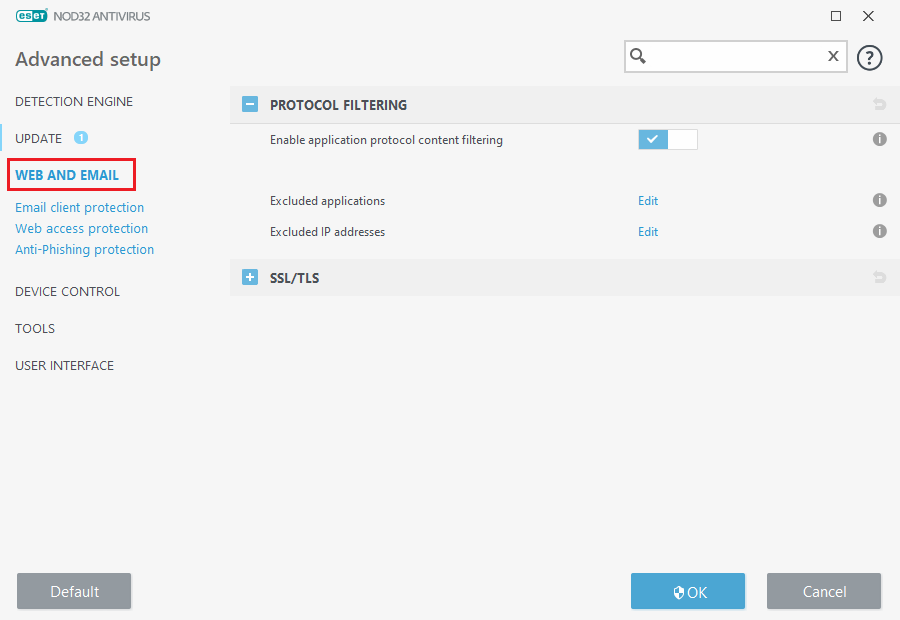Image resolution: width=900 pixels, height=620 pixels.
Task: Click inside the search input field
Action: (736, 56)
